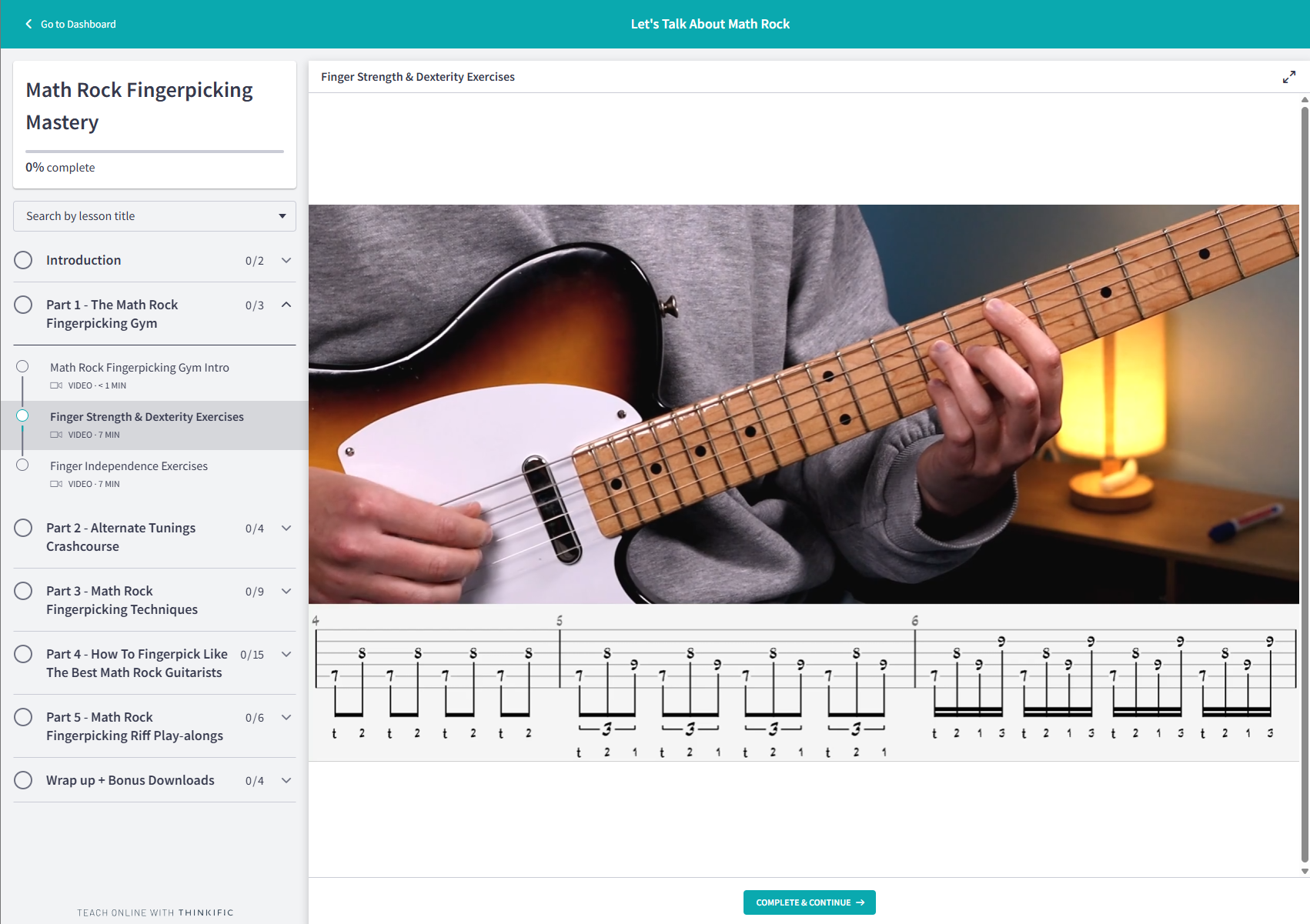
Task: Select Math Rock Fingerpicking Gym Intro lesson circle
Action: (x=22, y=366)
